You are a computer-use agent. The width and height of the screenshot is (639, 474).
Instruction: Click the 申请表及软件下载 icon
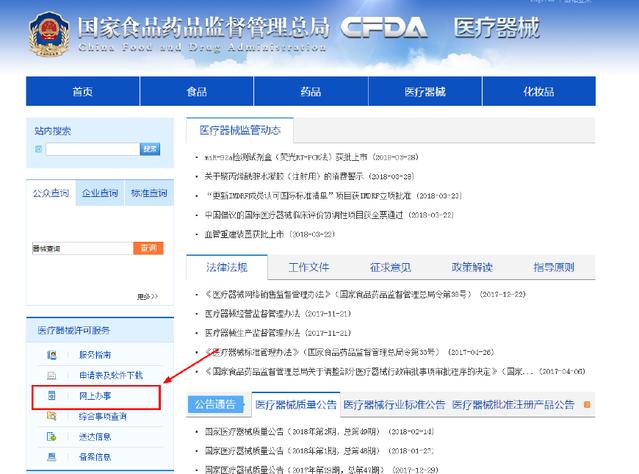[x=51, y=375]
